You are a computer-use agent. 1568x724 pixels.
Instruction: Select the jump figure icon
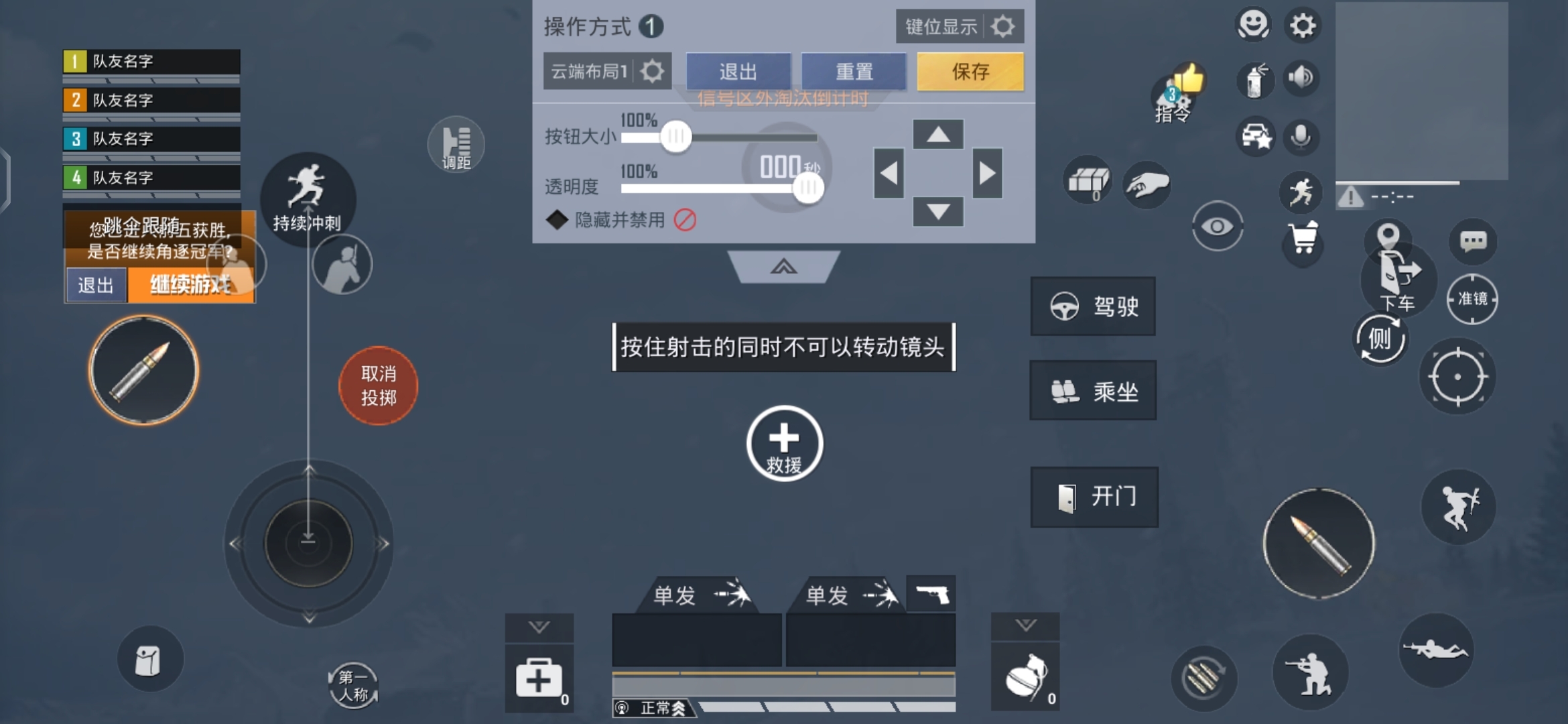[x=1458, y=507]
